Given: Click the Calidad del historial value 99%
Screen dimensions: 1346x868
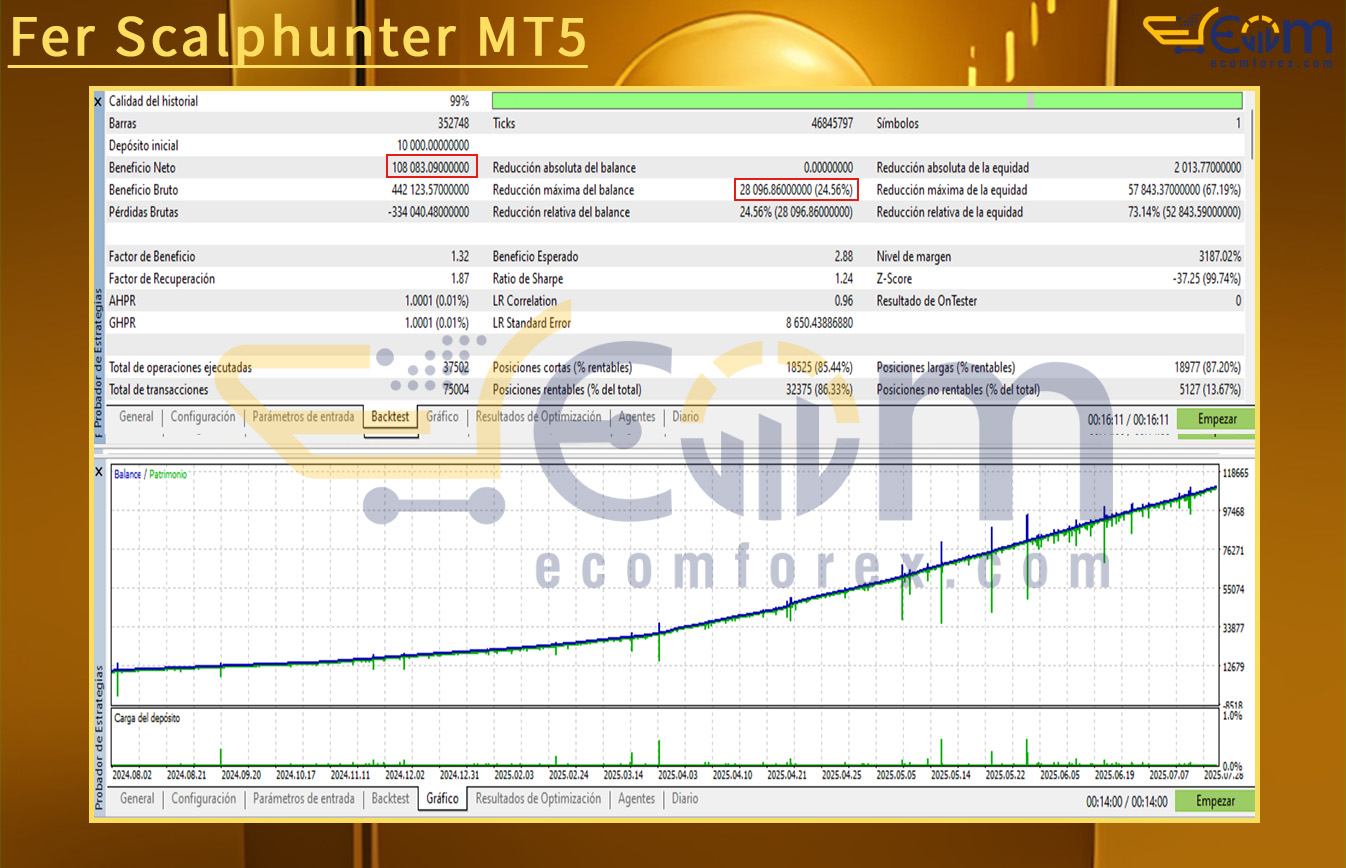Looking at the screenshot, I should (x=459, y=102).
